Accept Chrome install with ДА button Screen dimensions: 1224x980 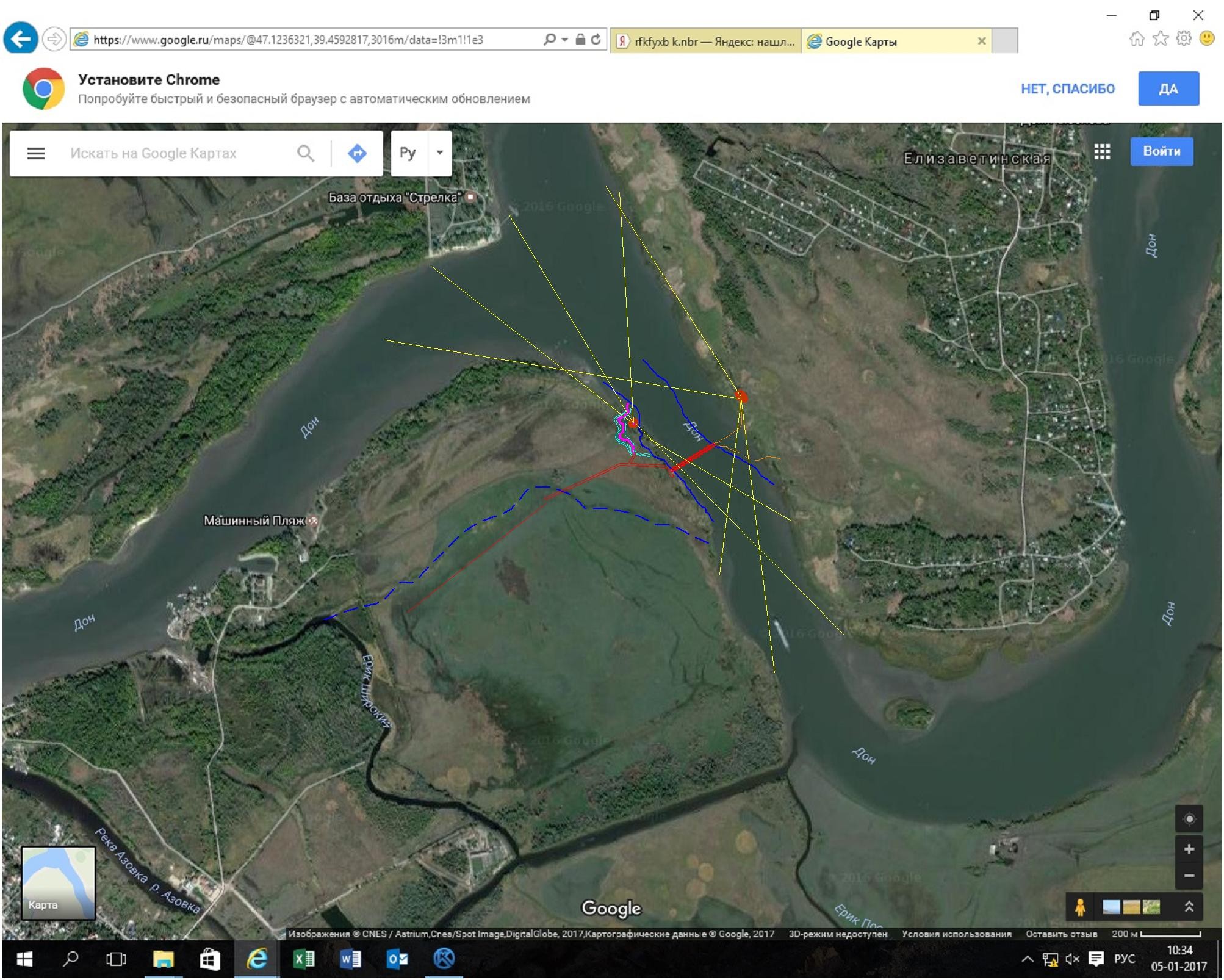[x=1168, y=89]
